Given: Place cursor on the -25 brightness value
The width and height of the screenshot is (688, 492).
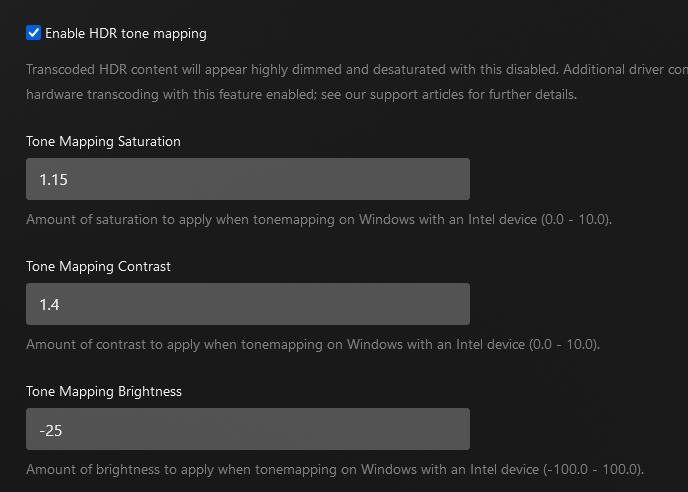Looking at the screenshot, I should pyautogui.click(x=52, y=430).
